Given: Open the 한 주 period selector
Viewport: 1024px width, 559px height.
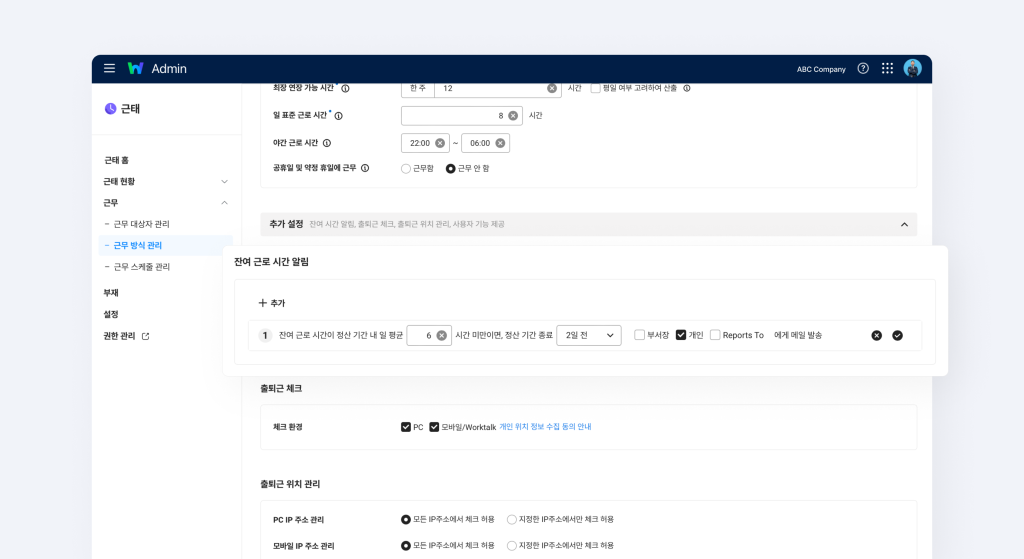Looking at the screenshot, I should click(418, 88).
